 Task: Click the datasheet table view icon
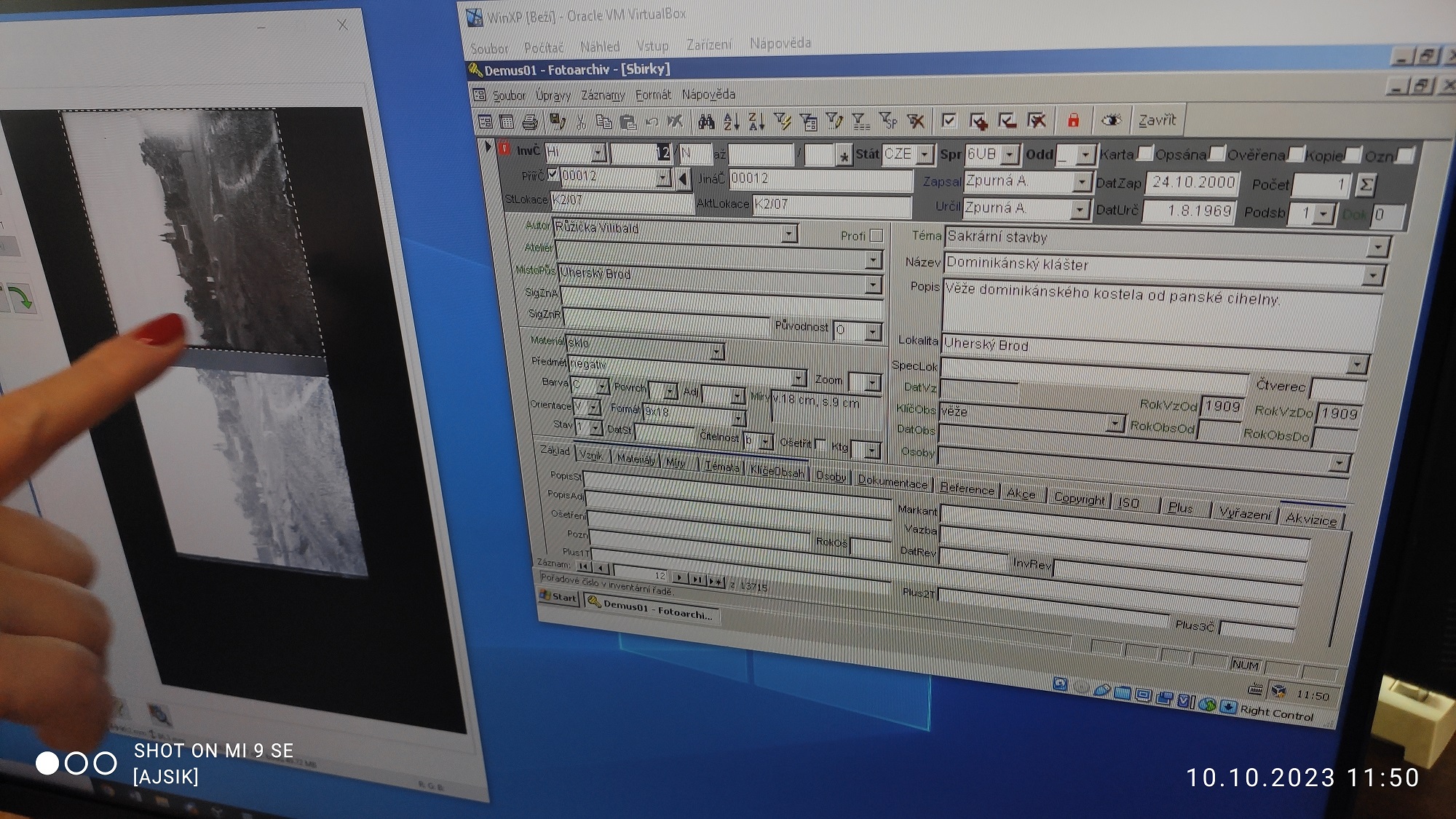coord(507,121)
